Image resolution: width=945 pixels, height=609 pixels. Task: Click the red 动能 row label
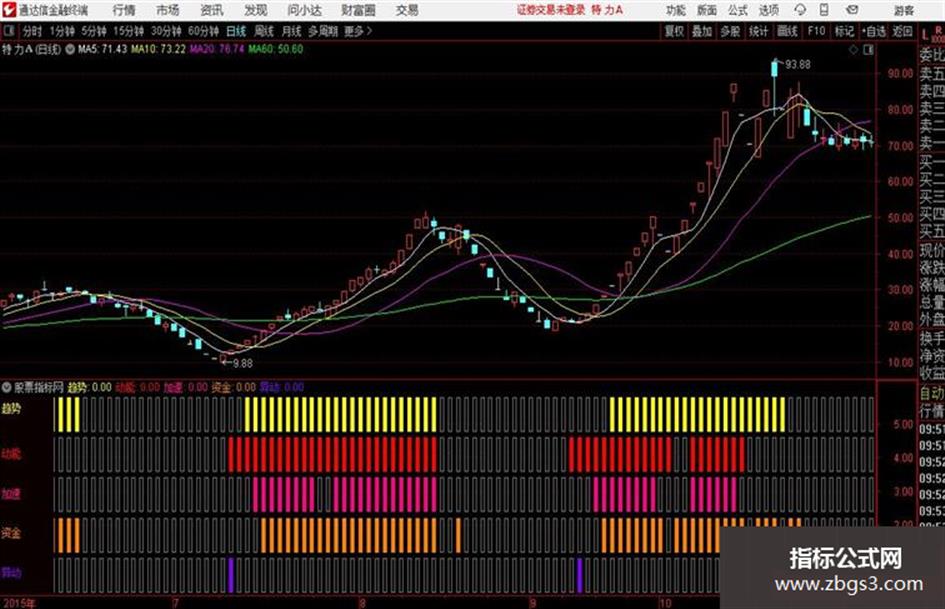click(11, 454)
